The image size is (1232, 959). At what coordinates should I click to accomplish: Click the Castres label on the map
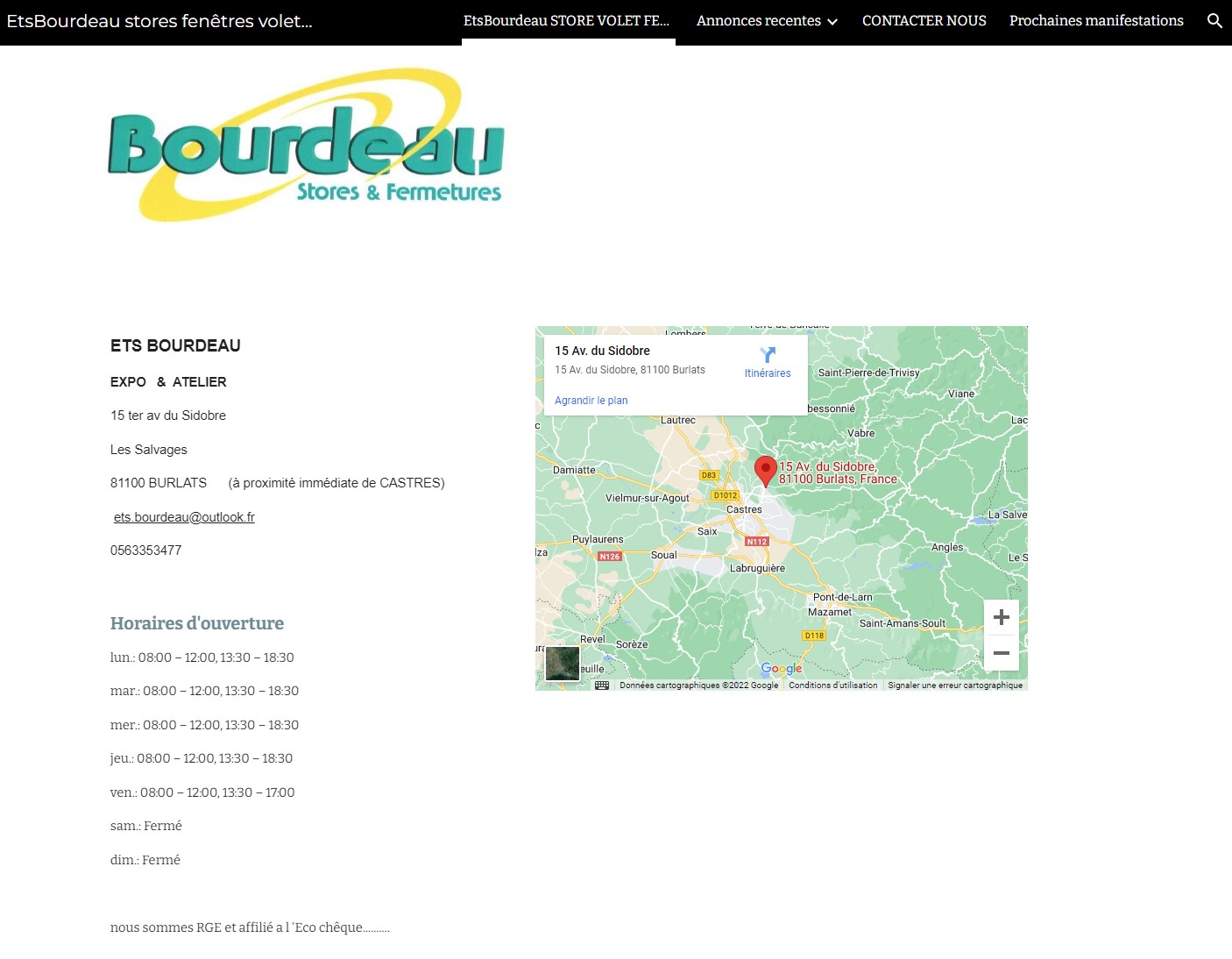coord(744,509)
